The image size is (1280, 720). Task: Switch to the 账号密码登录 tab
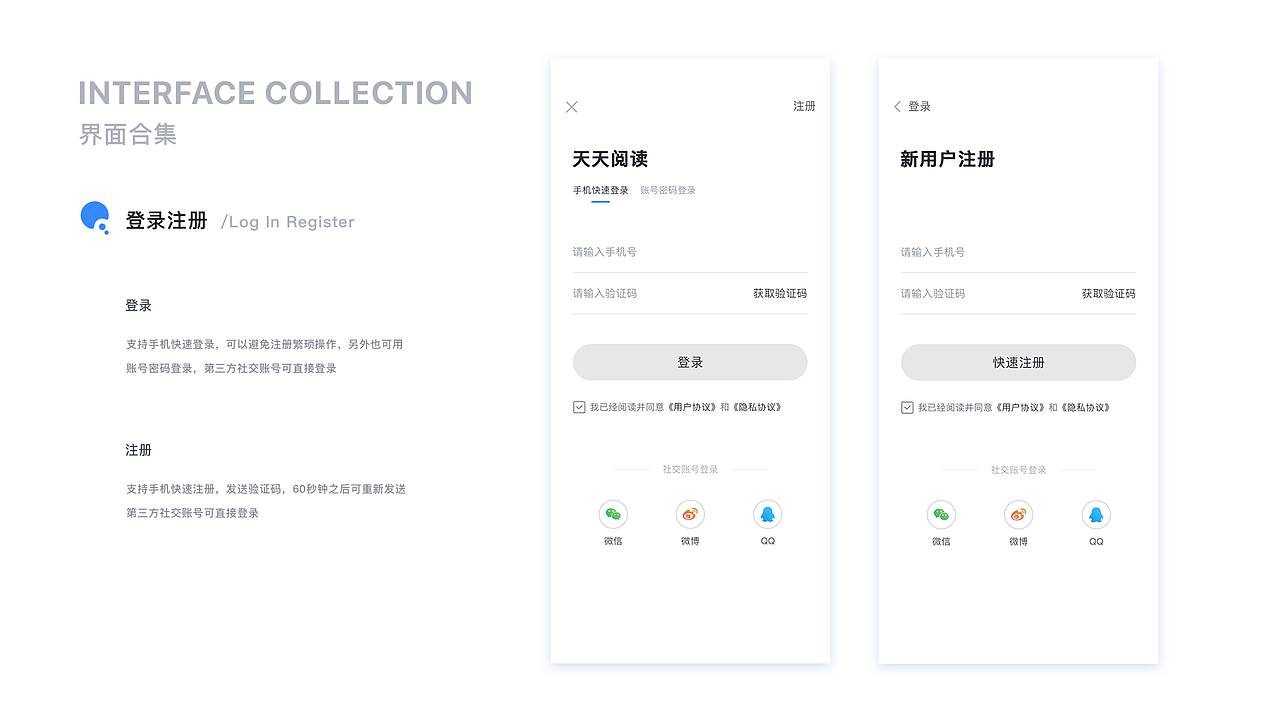click(x=670, y=189)
